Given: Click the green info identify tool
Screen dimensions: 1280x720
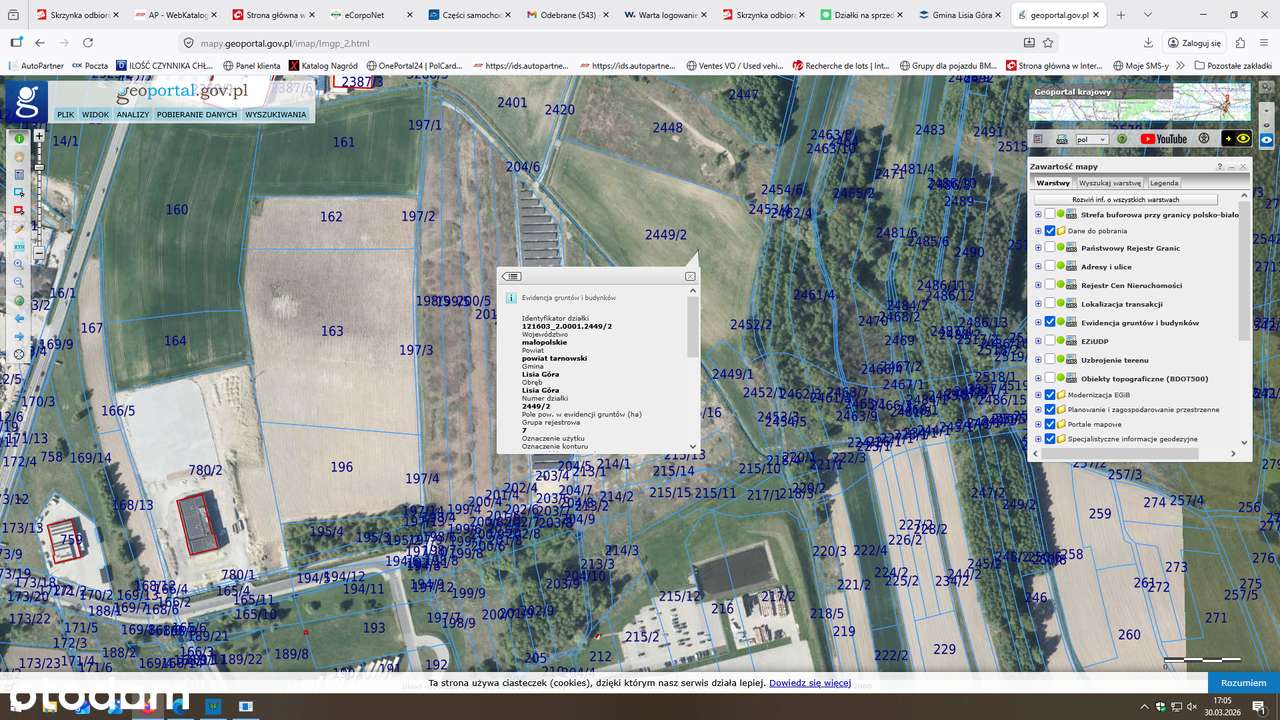Looking at the screenshot, I should (19, 139).
